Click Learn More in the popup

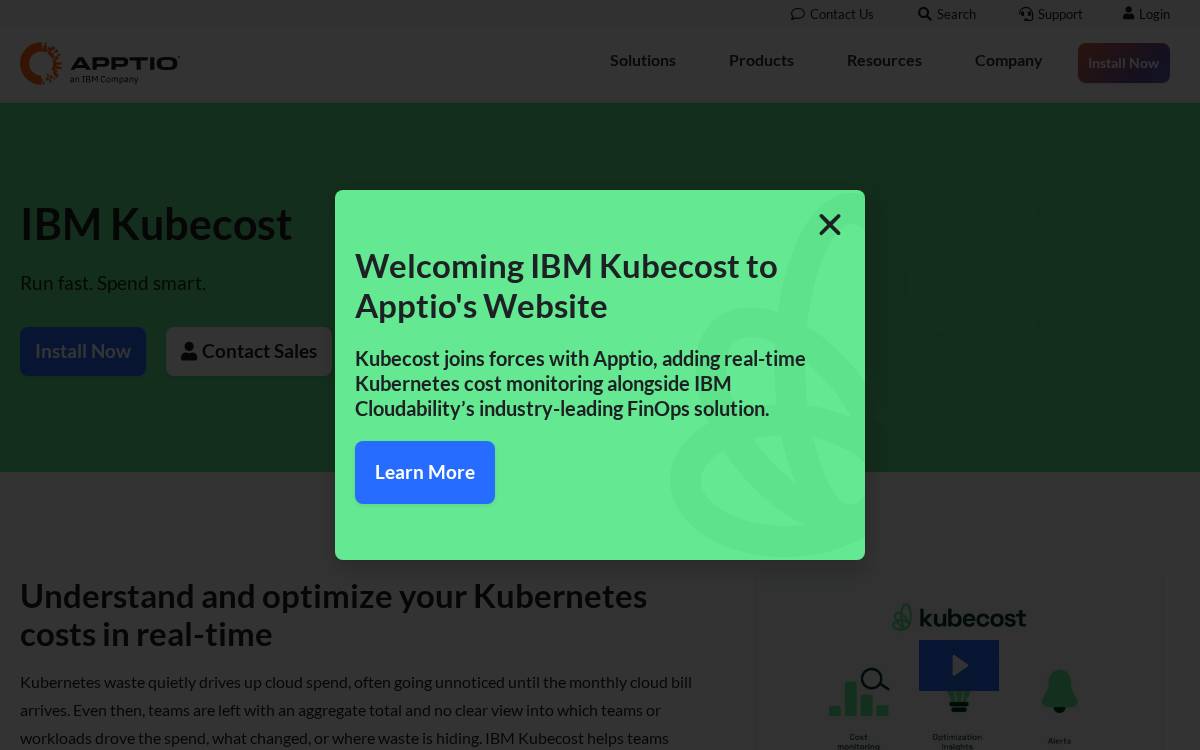425,472
